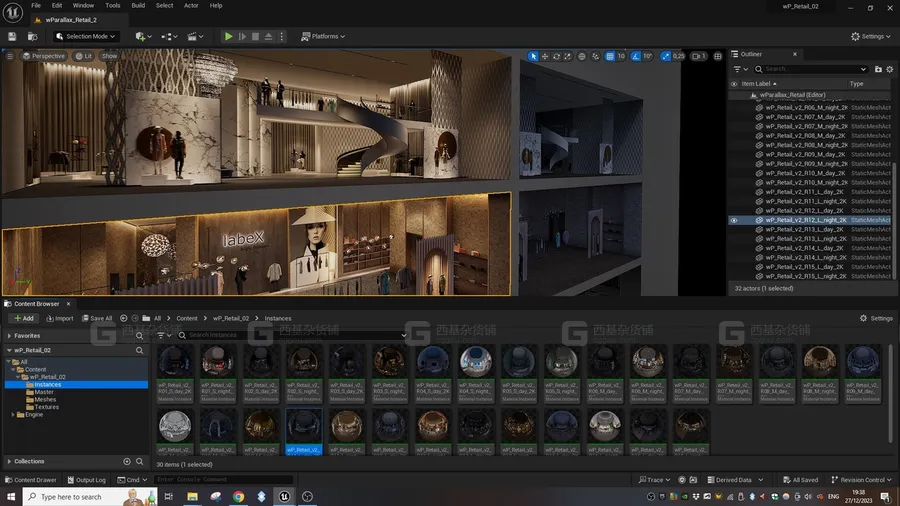900x506 pixels.
Task: Select wP_Retail_v2_R13_L_day_2K in the Outliner
Action: (x=804, y=229)
